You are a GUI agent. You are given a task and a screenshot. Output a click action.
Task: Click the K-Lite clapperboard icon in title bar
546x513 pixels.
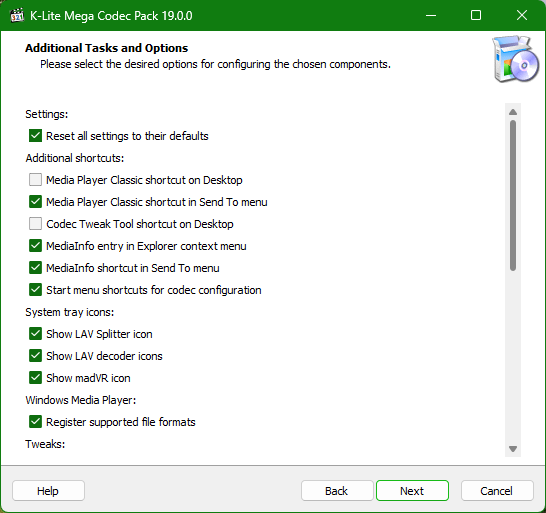tap(17, 16)
